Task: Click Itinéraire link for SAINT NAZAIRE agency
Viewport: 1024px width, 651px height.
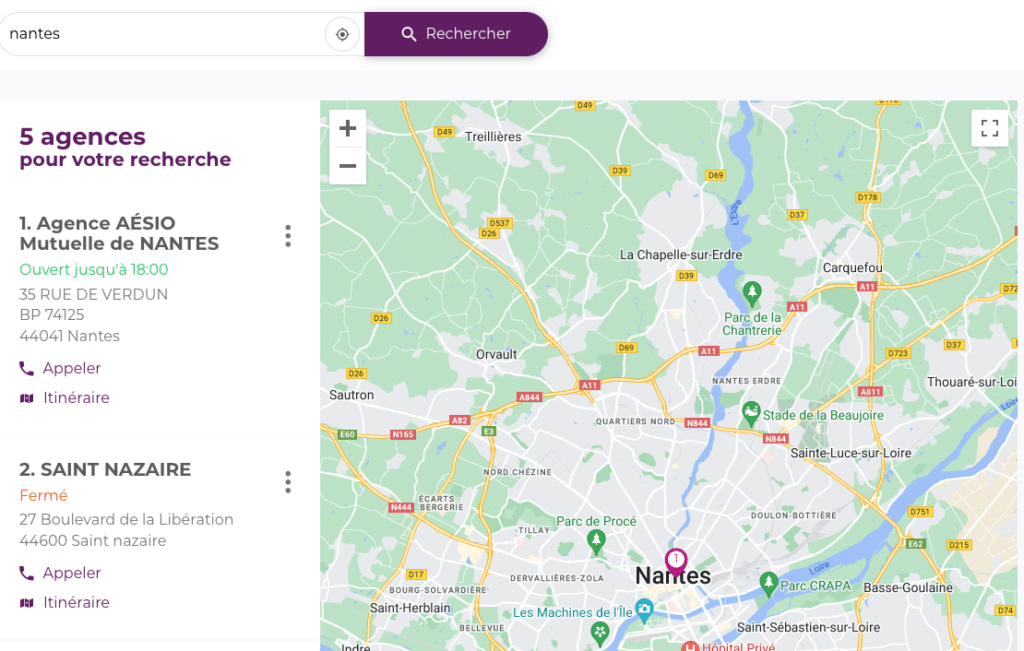Action: 76,602
